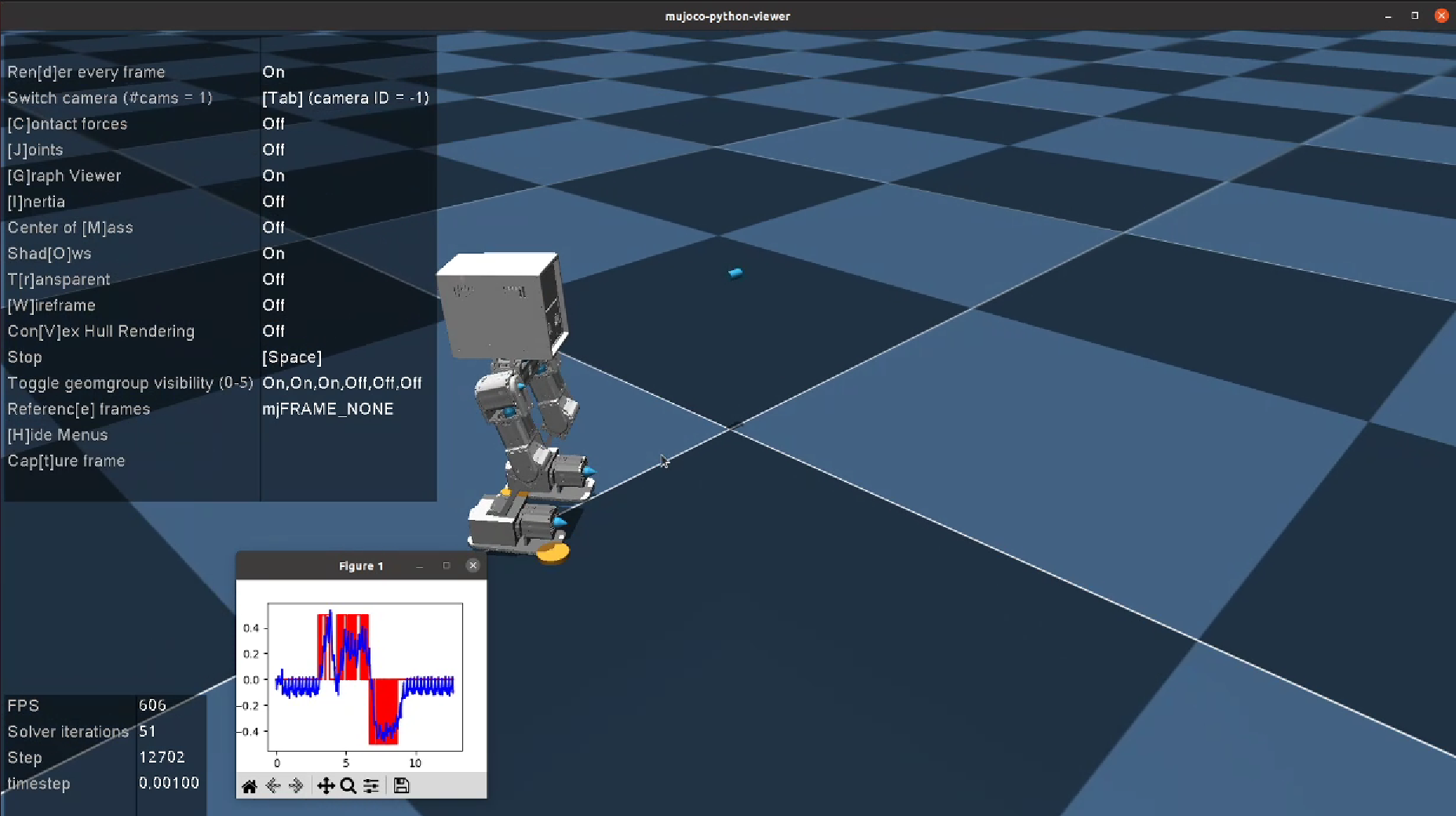Click the 'Center of [M]ass' label
This screenshot has width=1456, height=816.
point(71,228)
